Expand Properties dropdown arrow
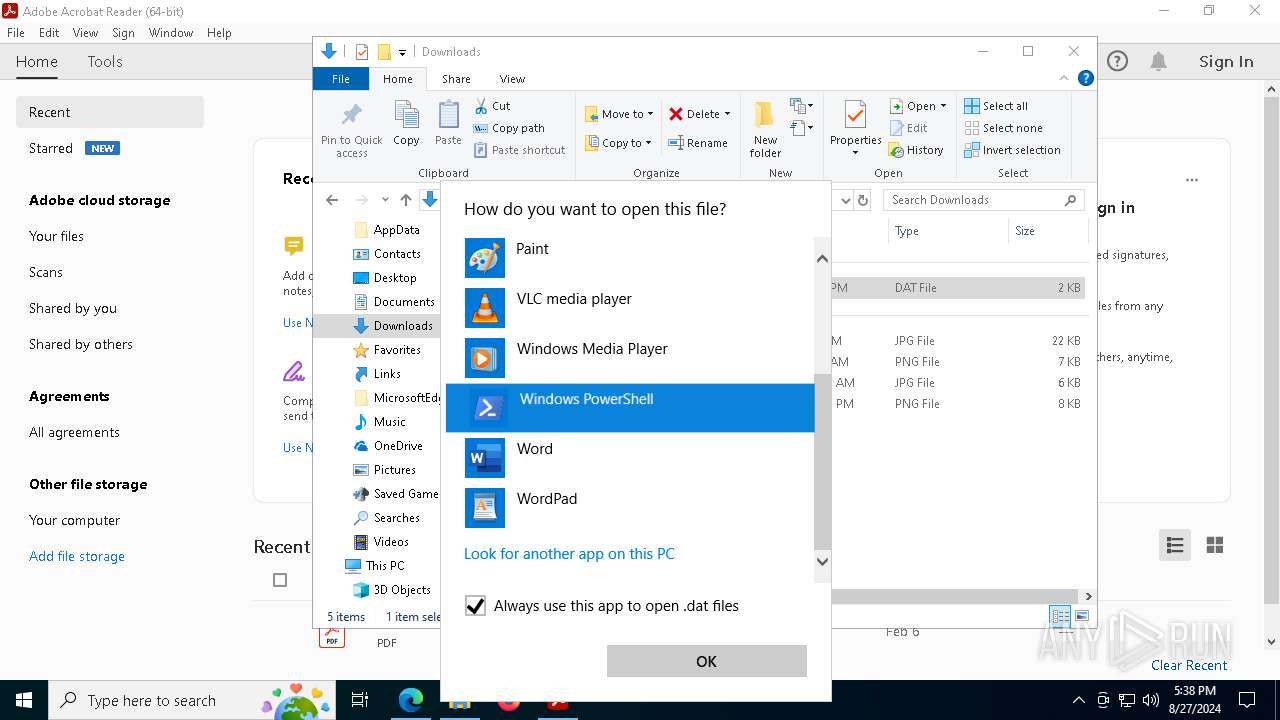The height and width of the screenshot is (720, 1280). (x=855, y=153)
